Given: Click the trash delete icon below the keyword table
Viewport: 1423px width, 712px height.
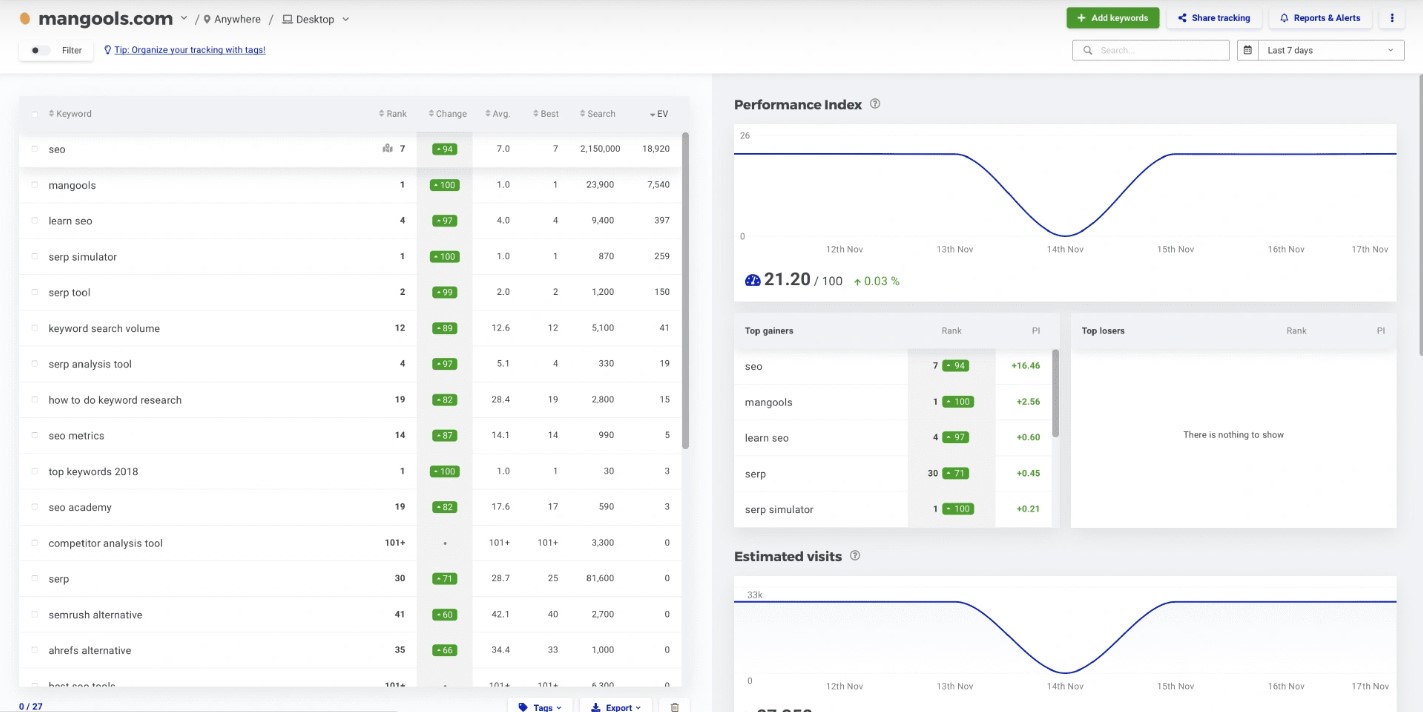Looking at the screenshot, I should 674,707.
